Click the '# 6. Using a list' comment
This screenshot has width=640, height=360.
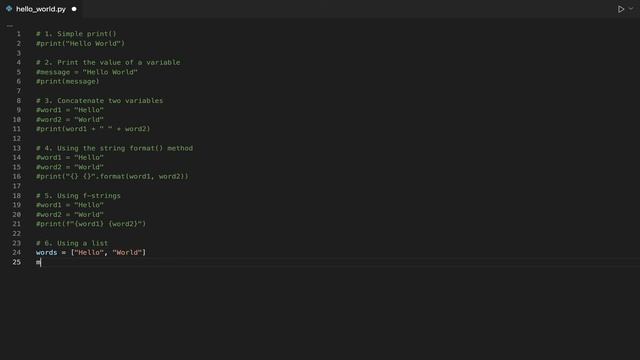click(72, 243)
